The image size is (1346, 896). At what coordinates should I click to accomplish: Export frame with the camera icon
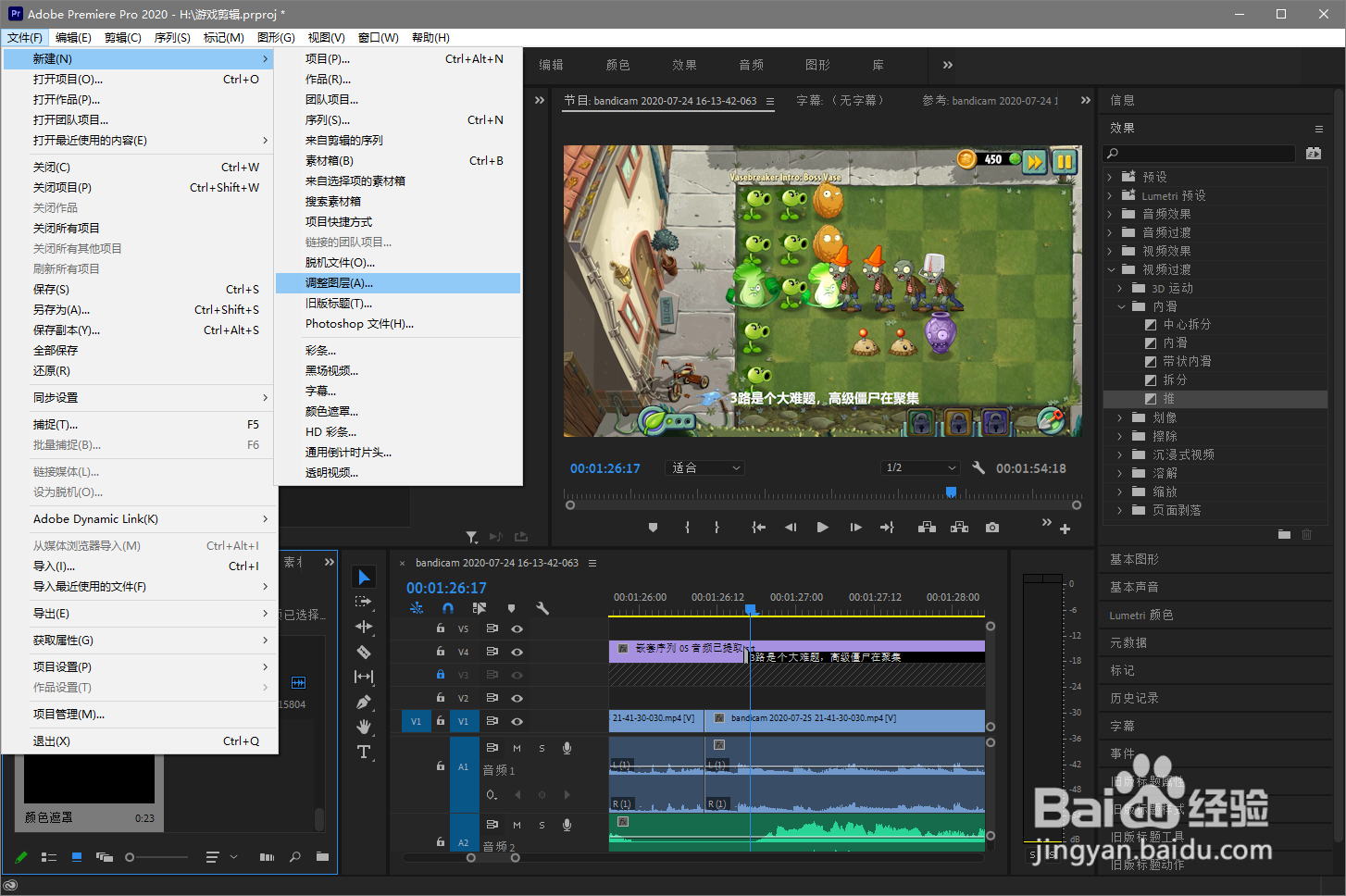click(x=992, y=528)
